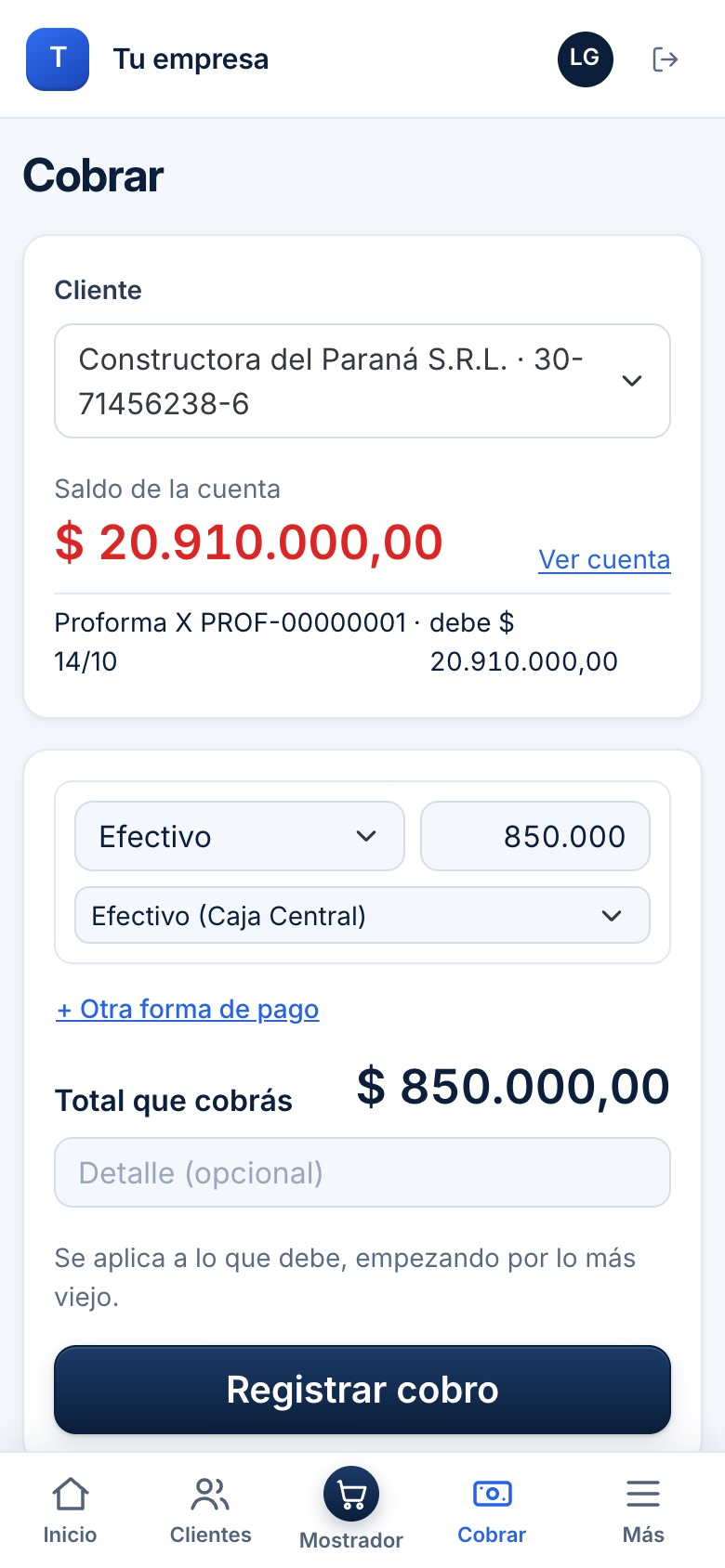Open the Clientes people icon

210,1495
